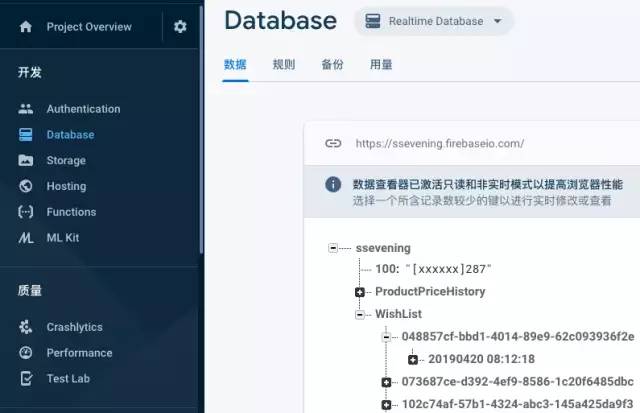Expand the 102c74af-57b1 node
Viewport: 640px width, 413px height.
[x=386, y=404]
